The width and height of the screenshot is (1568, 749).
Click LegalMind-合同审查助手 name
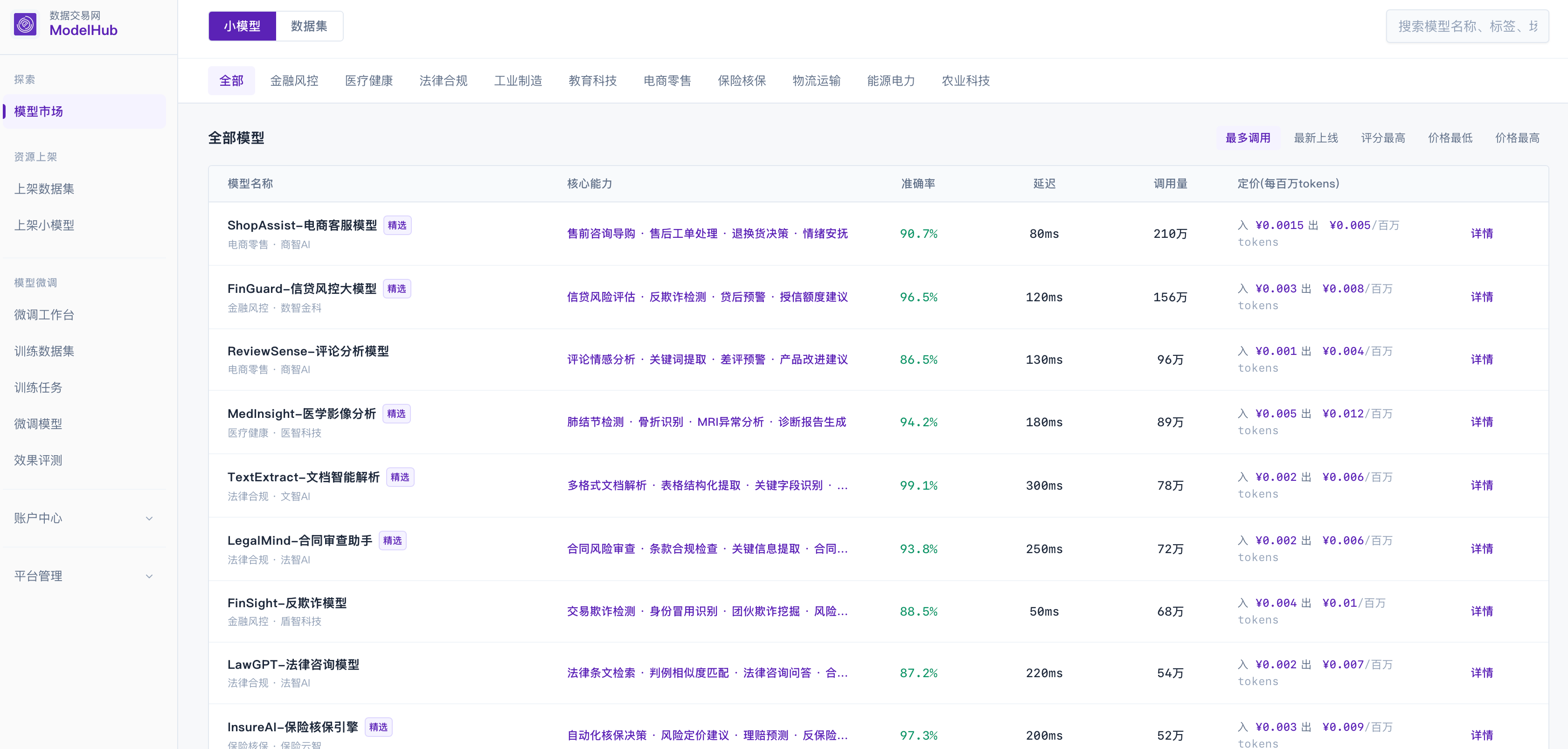click(x=299, y=541)
